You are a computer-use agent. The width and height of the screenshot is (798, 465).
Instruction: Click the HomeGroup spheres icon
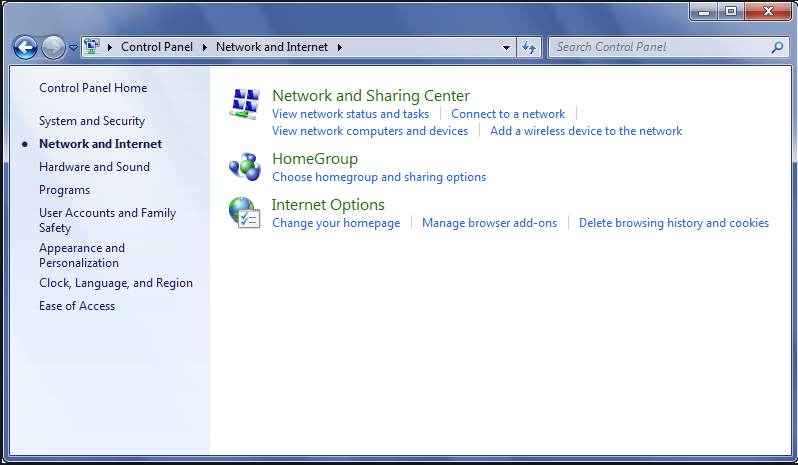click(245, 166)
